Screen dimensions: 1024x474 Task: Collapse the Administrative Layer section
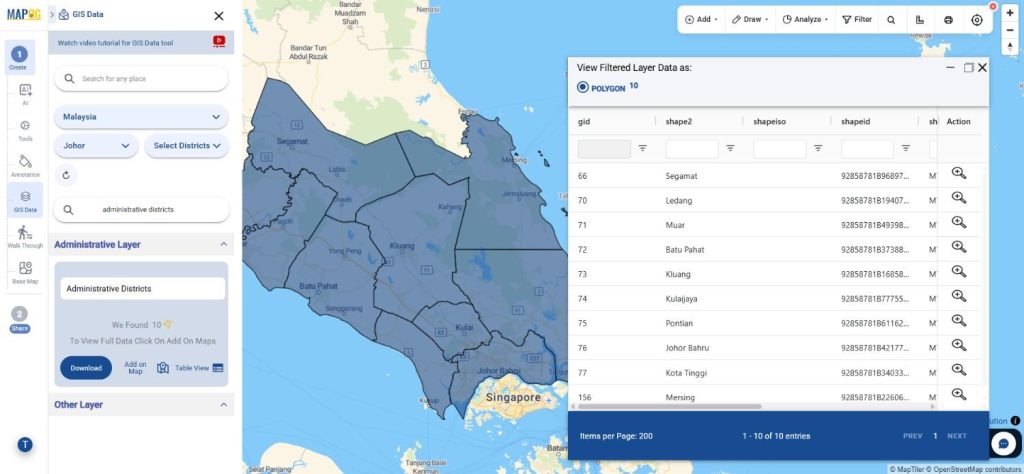(223, 244)
